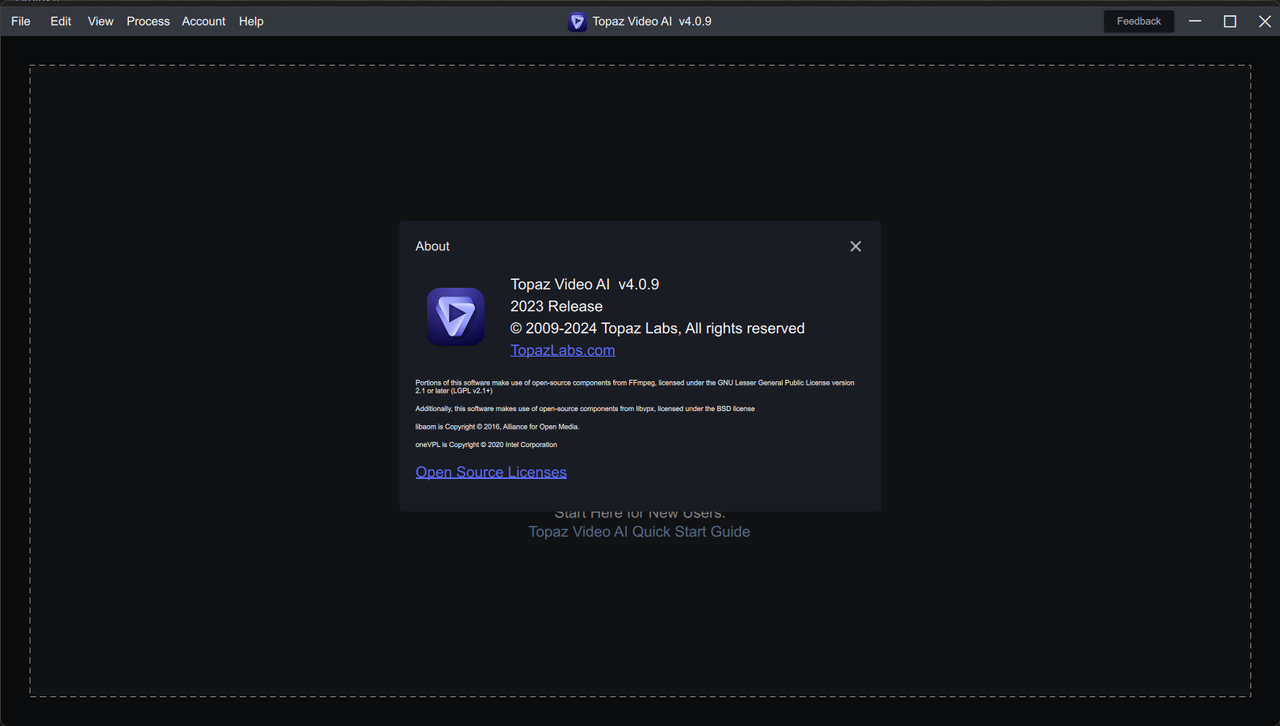Open the File menu
The height and width of the screenshot is (726, 1280).
(x=21, y=21)
